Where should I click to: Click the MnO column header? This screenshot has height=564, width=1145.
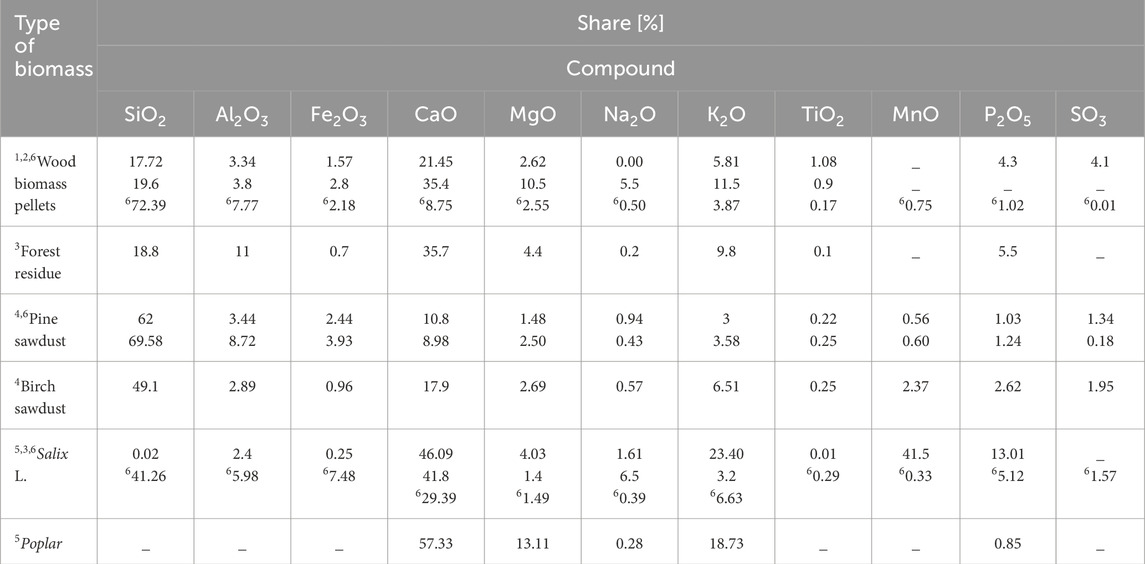coord(919,114)
